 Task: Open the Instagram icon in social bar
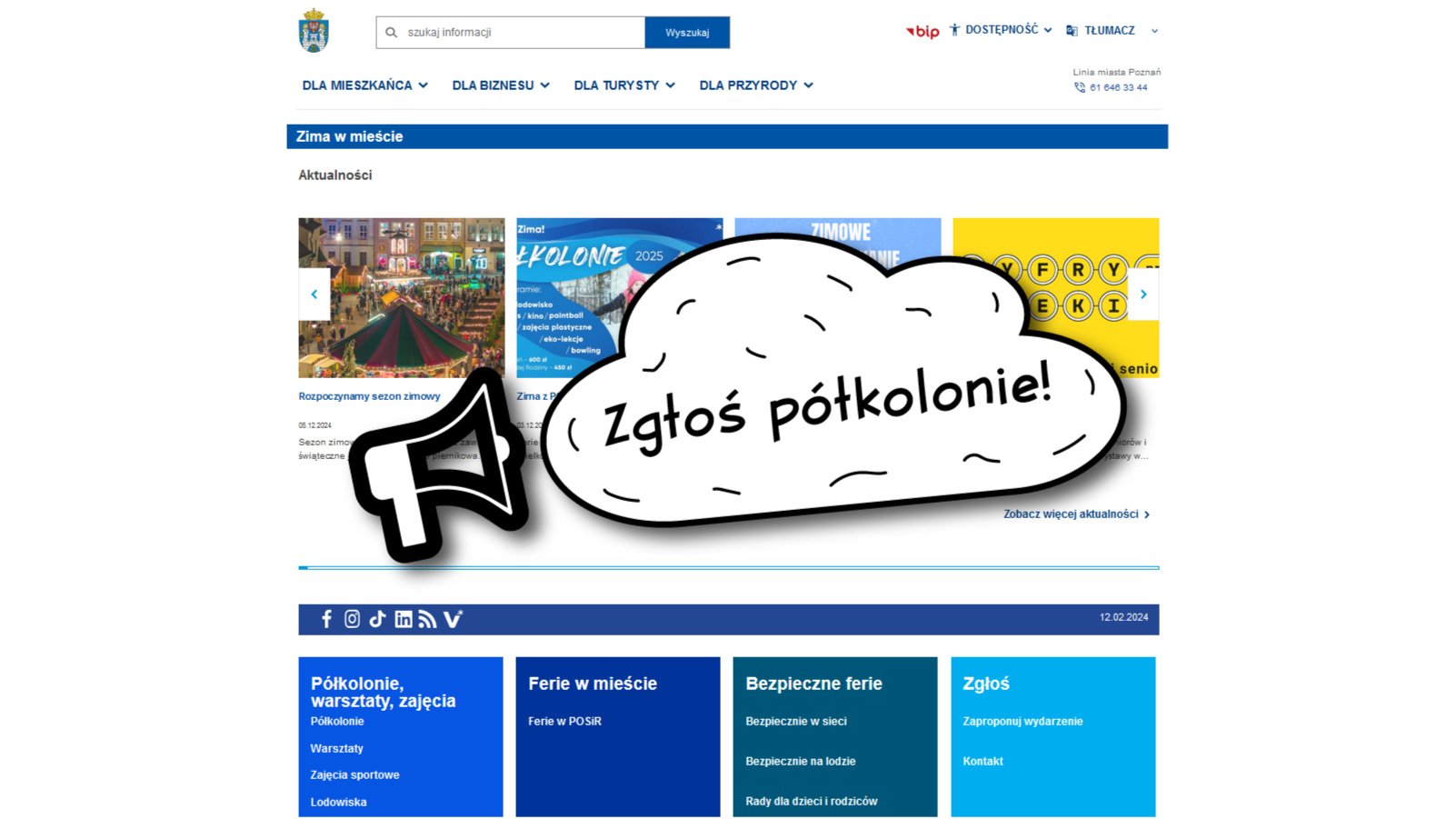click(352, 619)
